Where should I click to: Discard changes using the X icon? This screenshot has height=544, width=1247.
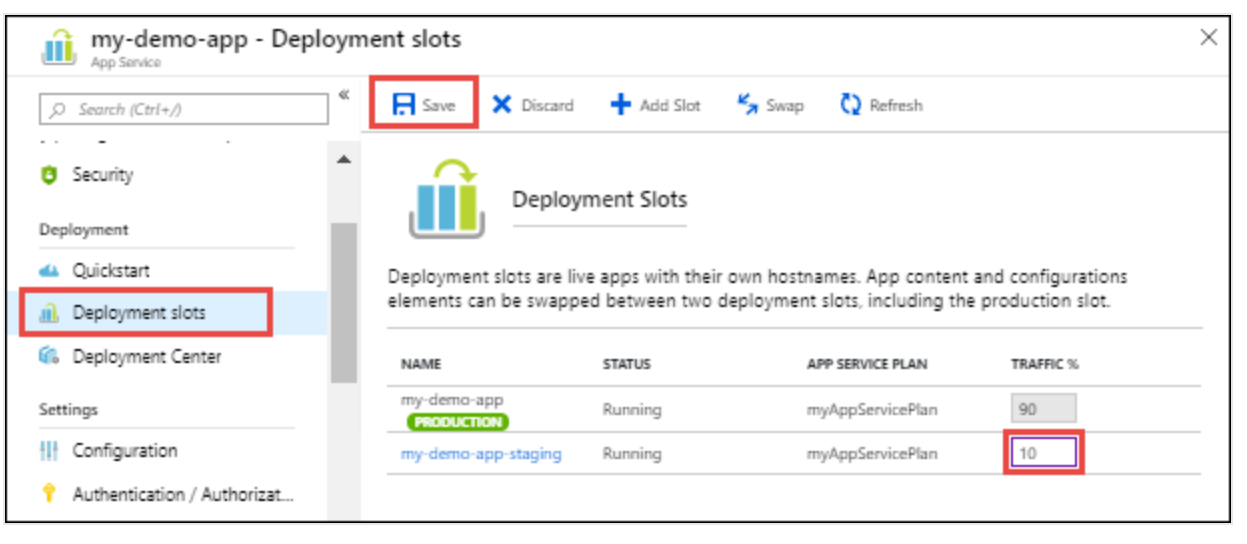click(502, 105)
